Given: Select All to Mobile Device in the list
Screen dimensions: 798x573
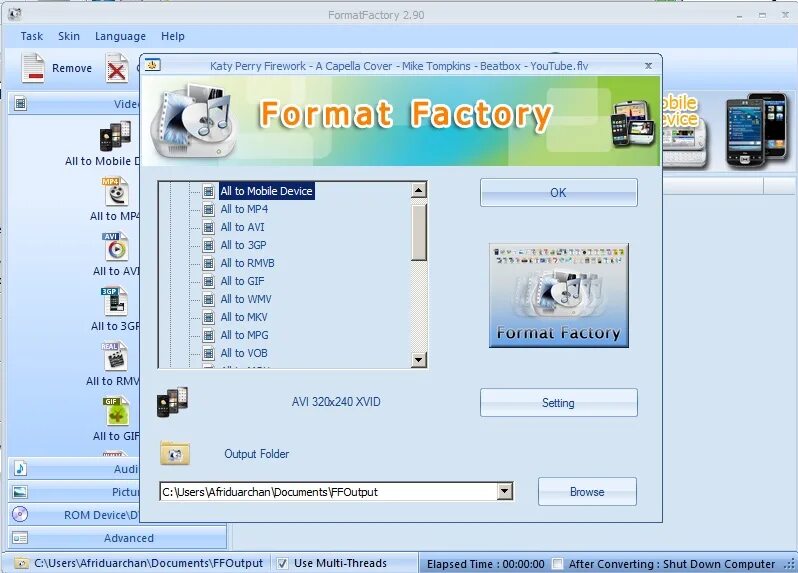Looking at the screenshot, I should 266,191.
